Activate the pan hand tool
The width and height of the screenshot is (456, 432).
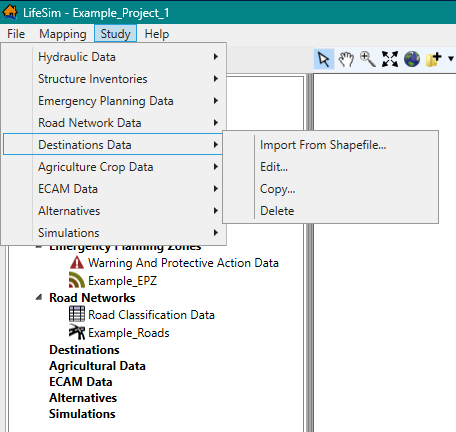[x=346, y=59]
